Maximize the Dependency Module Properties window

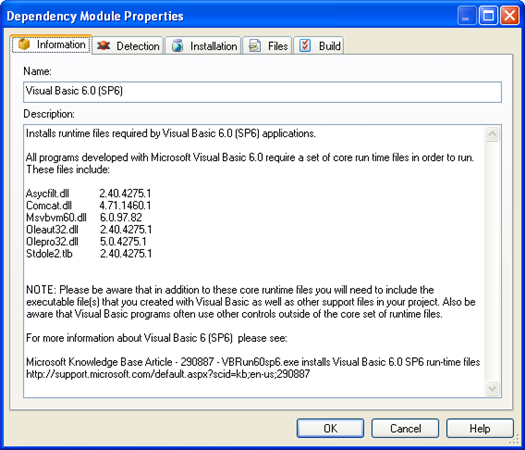pos(488,16)
